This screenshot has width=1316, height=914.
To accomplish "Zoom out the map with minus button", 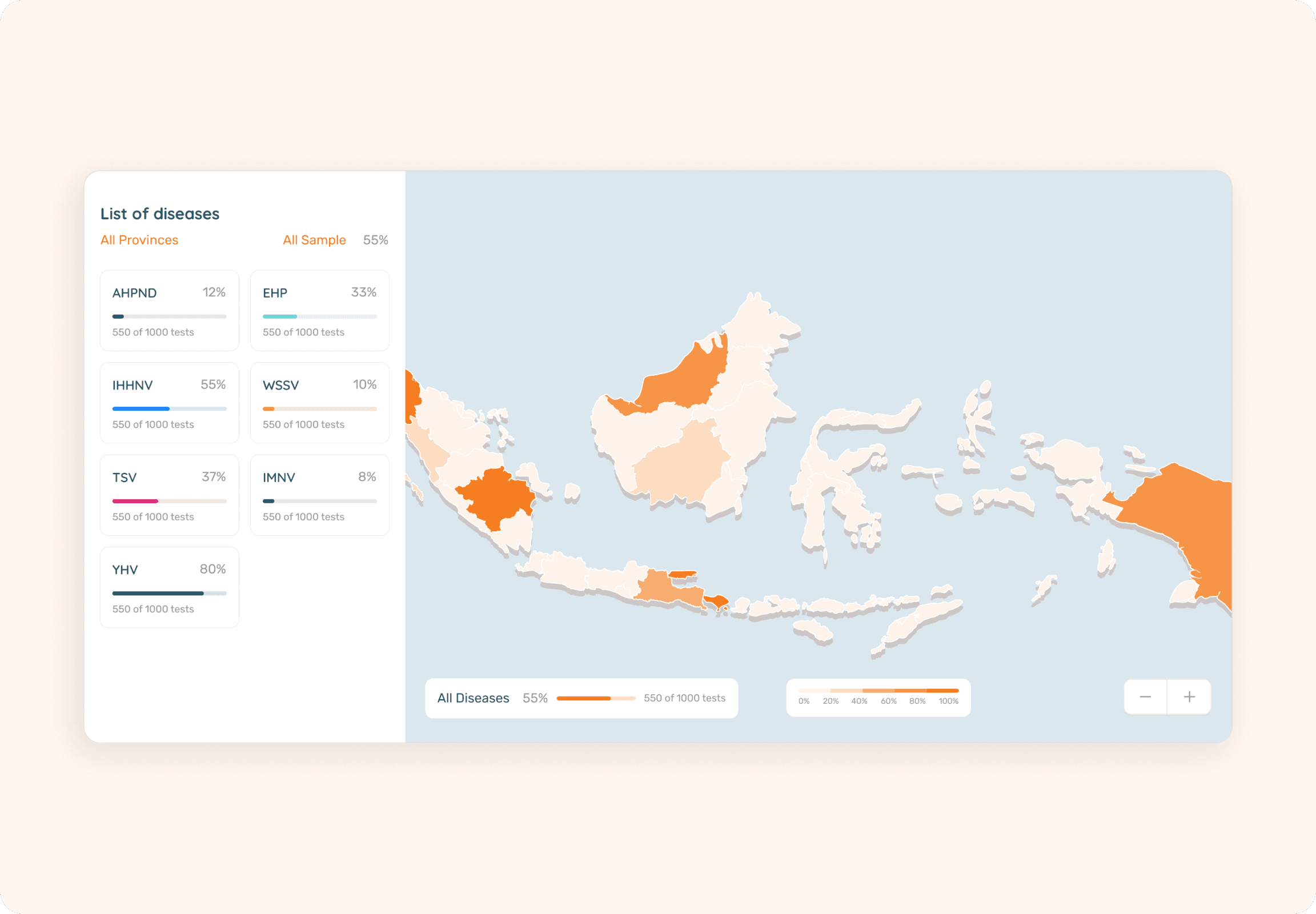I will point(1145,696).
